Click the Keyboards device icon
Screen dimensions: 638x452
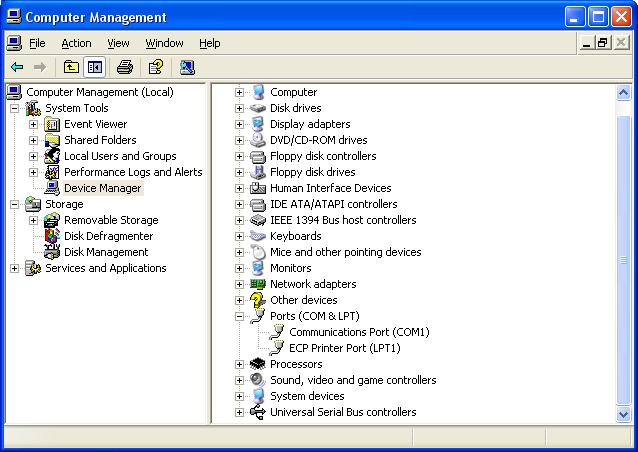coord(258,236)
